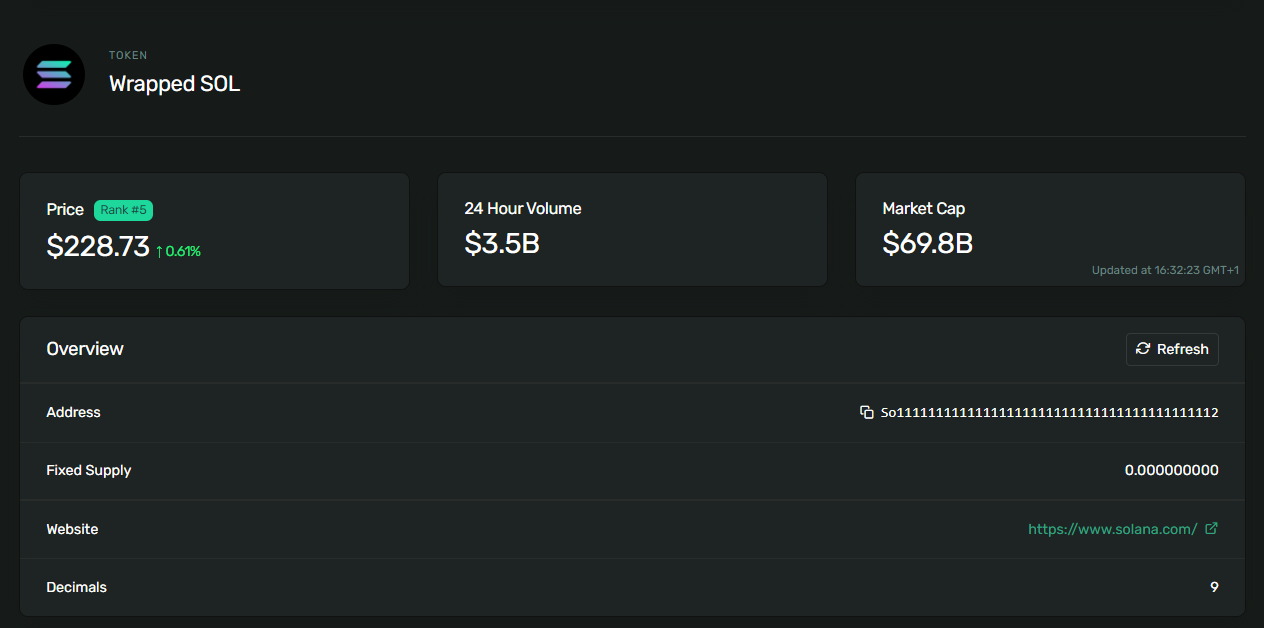Viewport: 1264px width, 628px height.
Task: Click the copy address icon
Action: pyautogui.click(x=867, y=412)
